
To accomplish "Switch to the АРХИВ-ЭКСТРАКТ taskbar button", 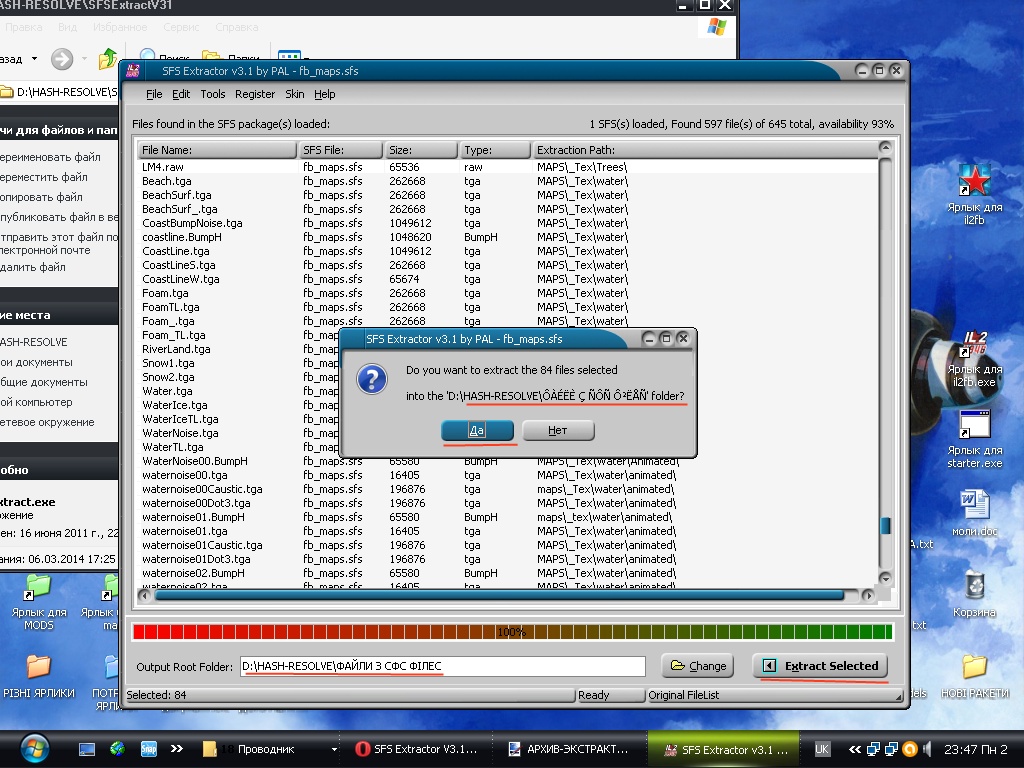I will 569,749.
